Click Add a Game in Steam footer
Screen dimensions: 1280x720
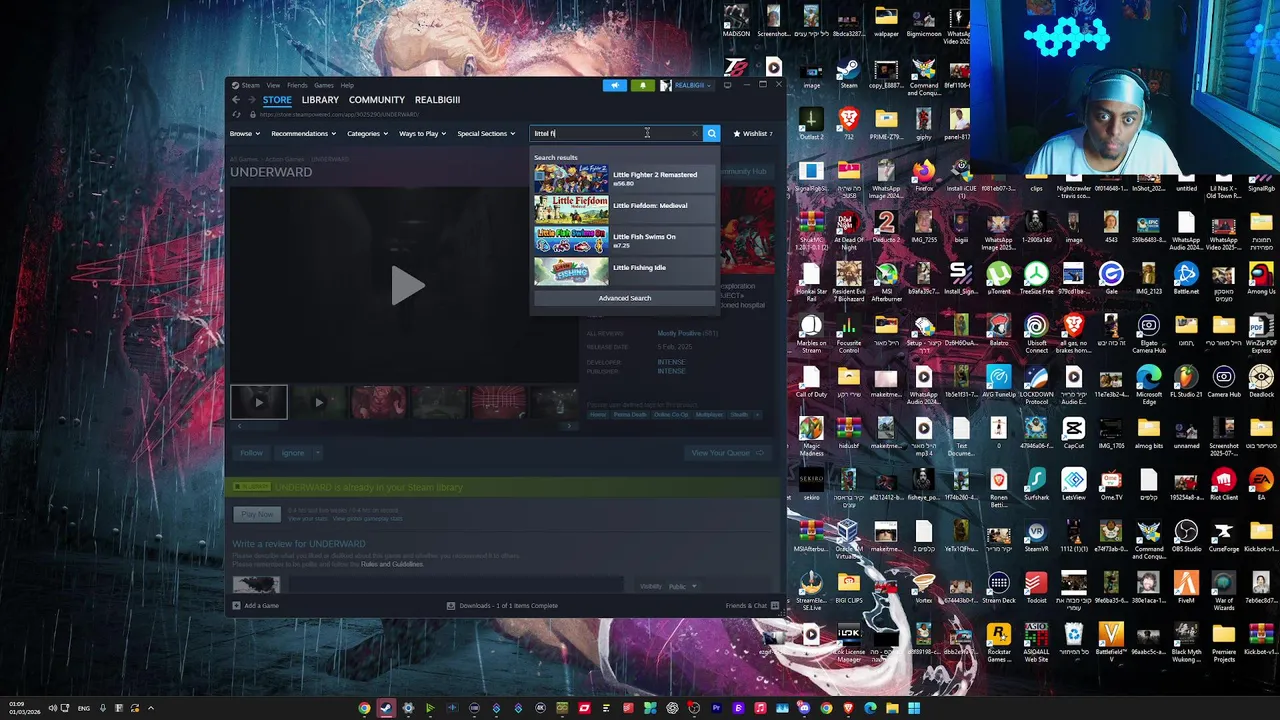[x=256, y=605]
